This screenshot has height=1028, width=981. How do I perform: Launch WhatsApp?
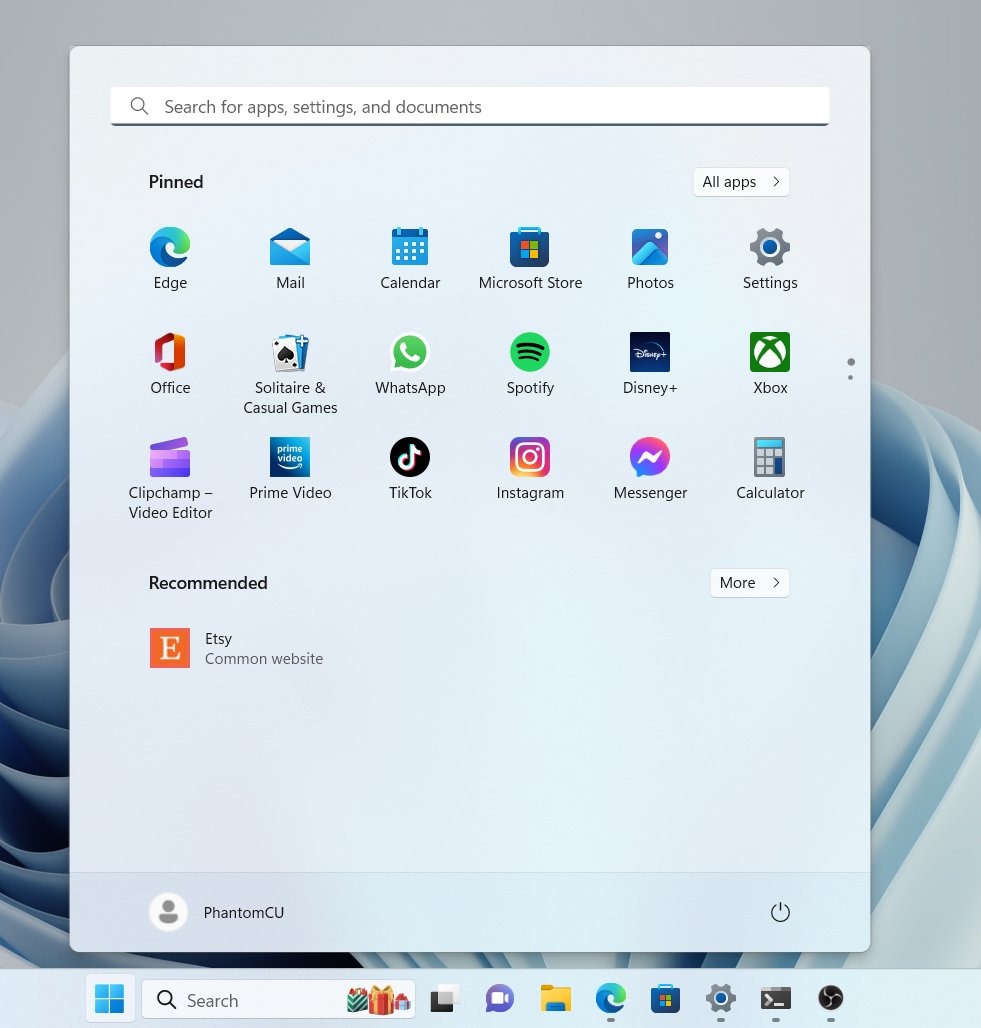pyautogui.click(x=410, y=363)
